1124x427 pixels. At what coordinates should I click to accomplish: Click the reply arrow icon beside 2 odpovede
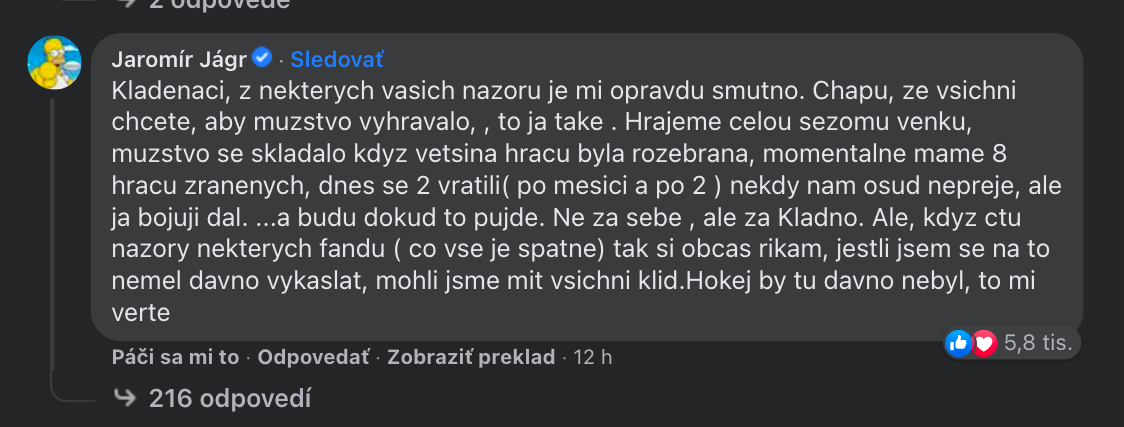[x=125, y=4]
